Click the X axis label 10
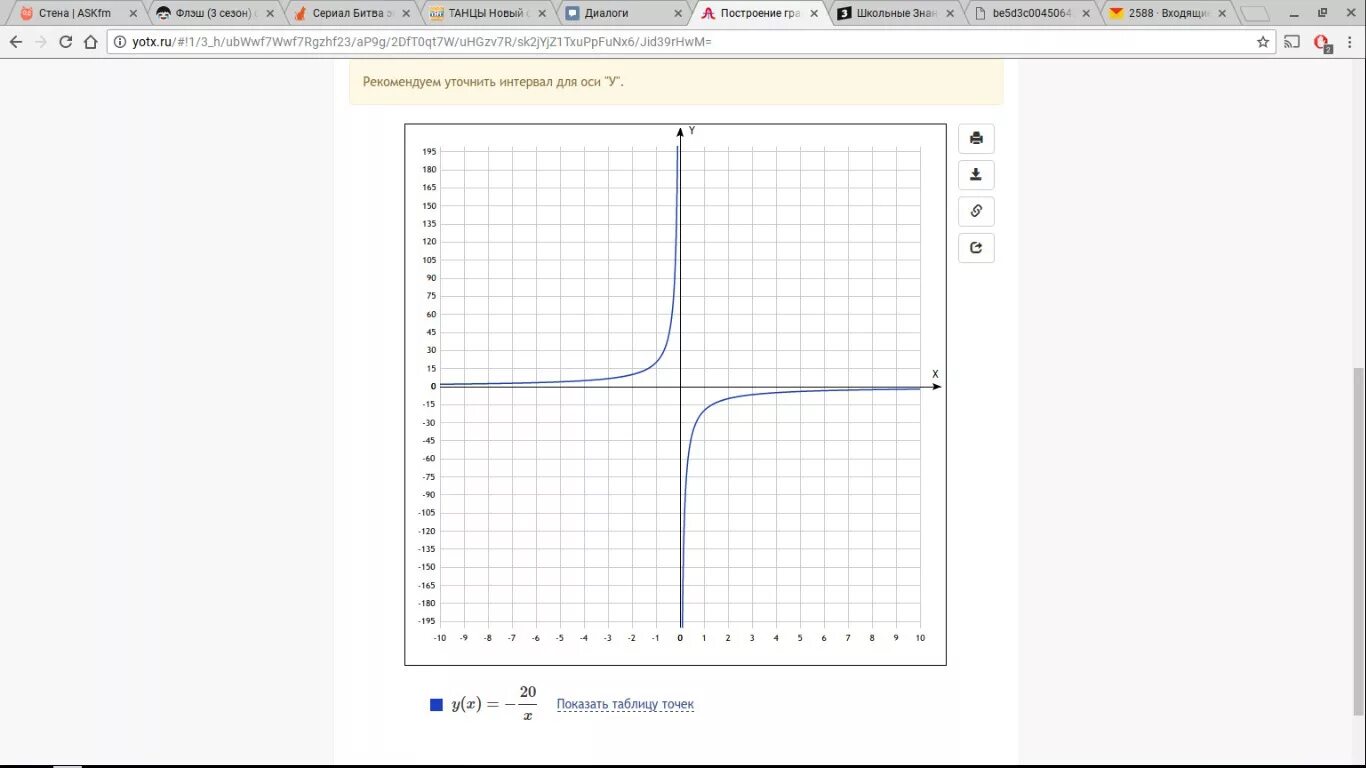This screenshot has width=1366, height=768. click(920, 638)
